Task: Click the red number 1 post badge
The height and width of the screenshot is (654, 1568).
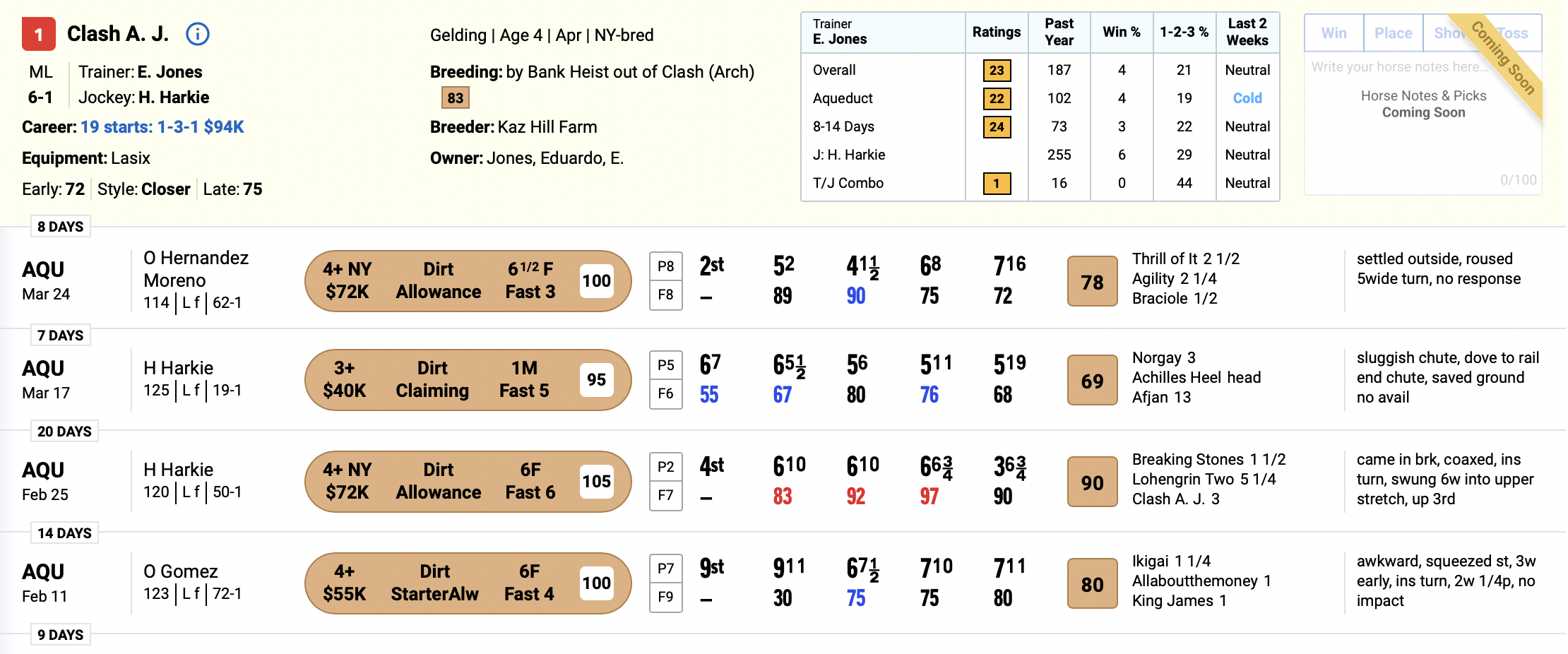Action: [x=39, y=34]
